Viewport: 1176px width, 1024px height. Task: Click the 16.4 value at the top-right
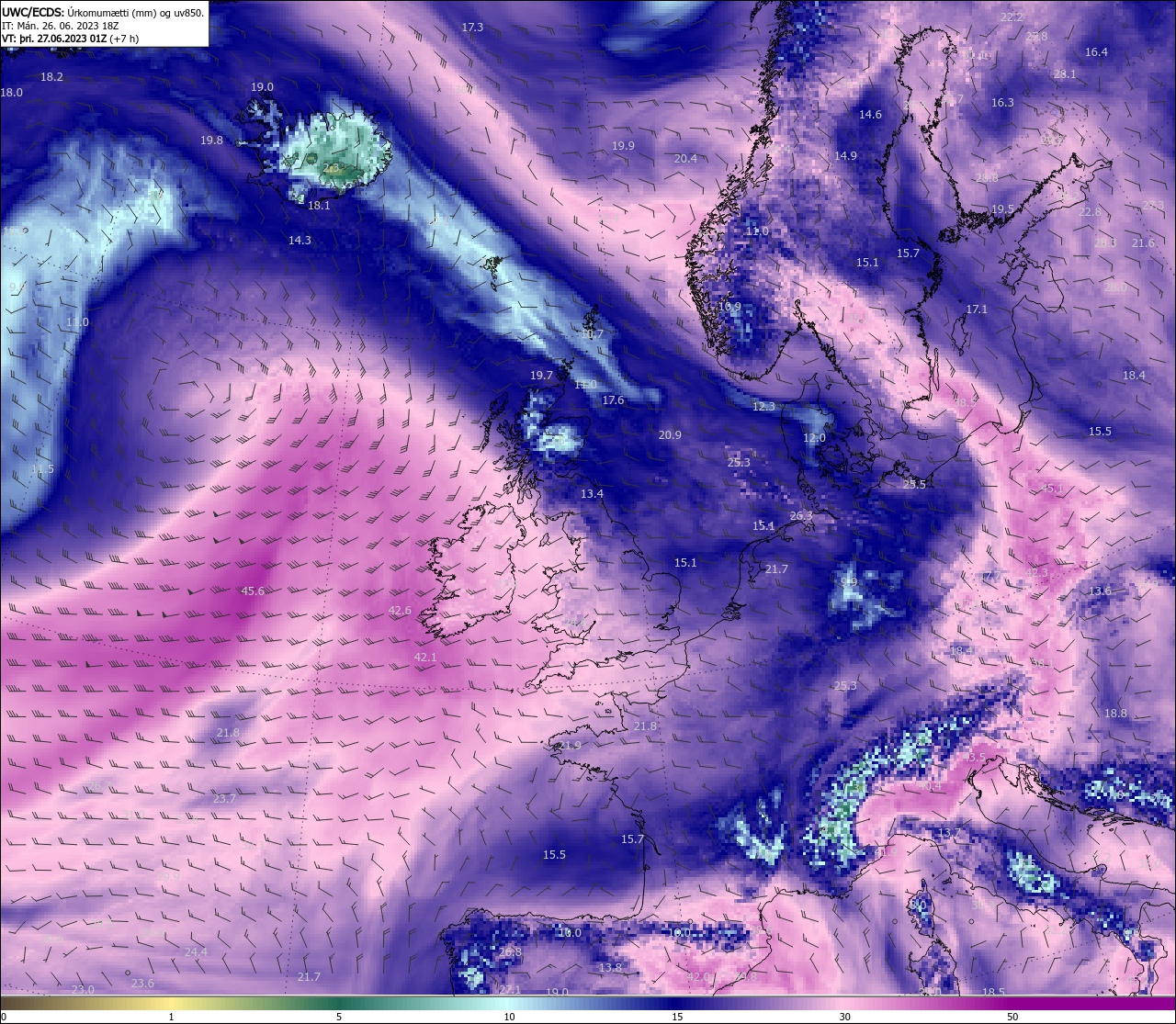coord(1096,52)
